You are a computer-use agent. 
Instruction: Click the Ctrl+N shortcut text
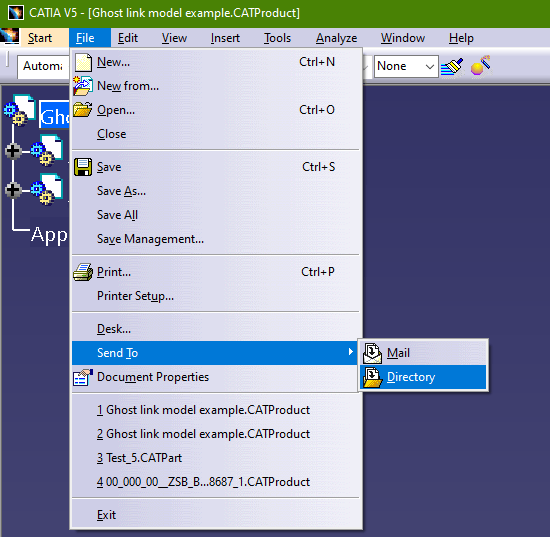(317, 62)
